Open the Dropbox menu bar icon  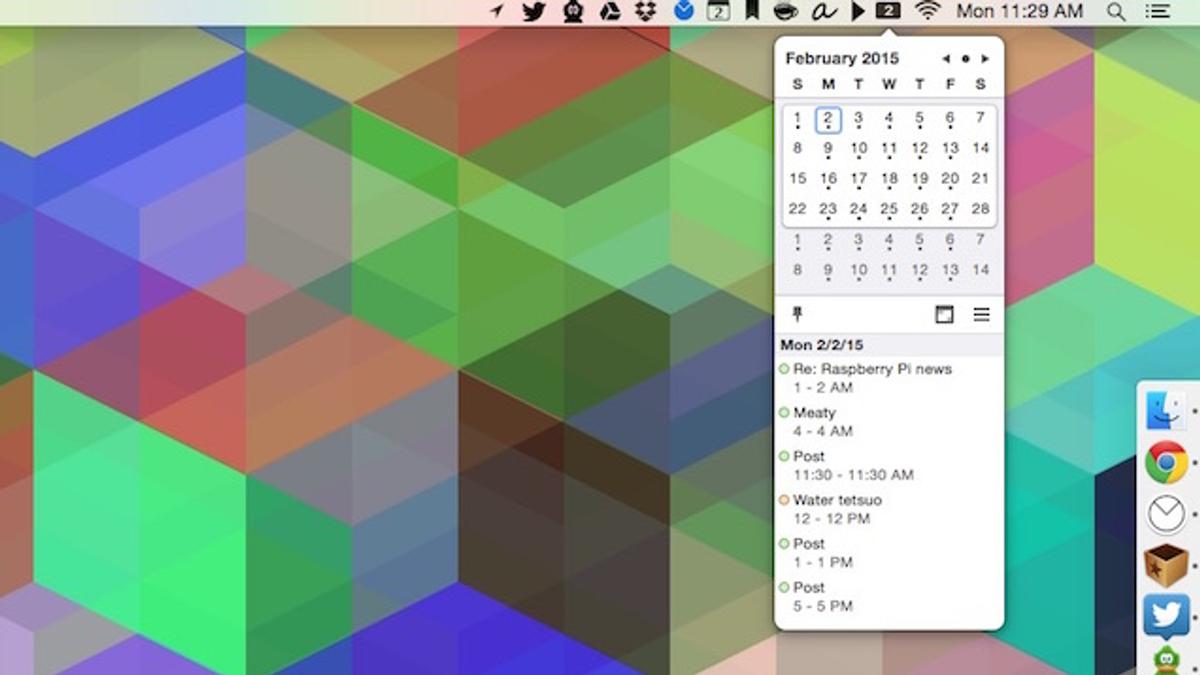[645, 12]
